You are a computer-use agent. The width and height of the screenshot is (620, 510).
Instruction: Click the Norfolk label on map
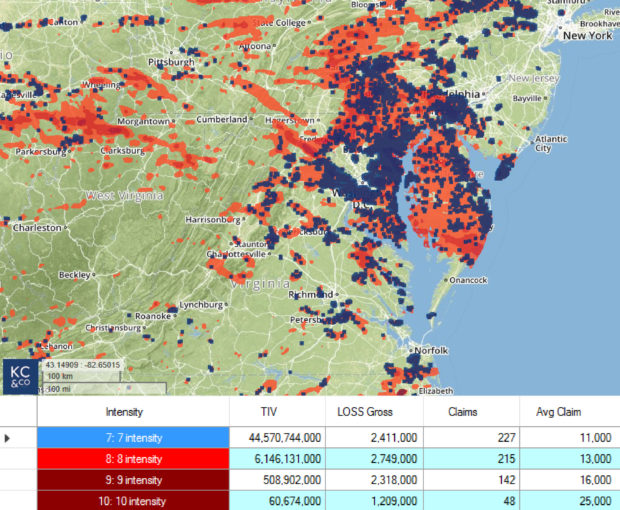pyautogui.click(x=432, y=351)
